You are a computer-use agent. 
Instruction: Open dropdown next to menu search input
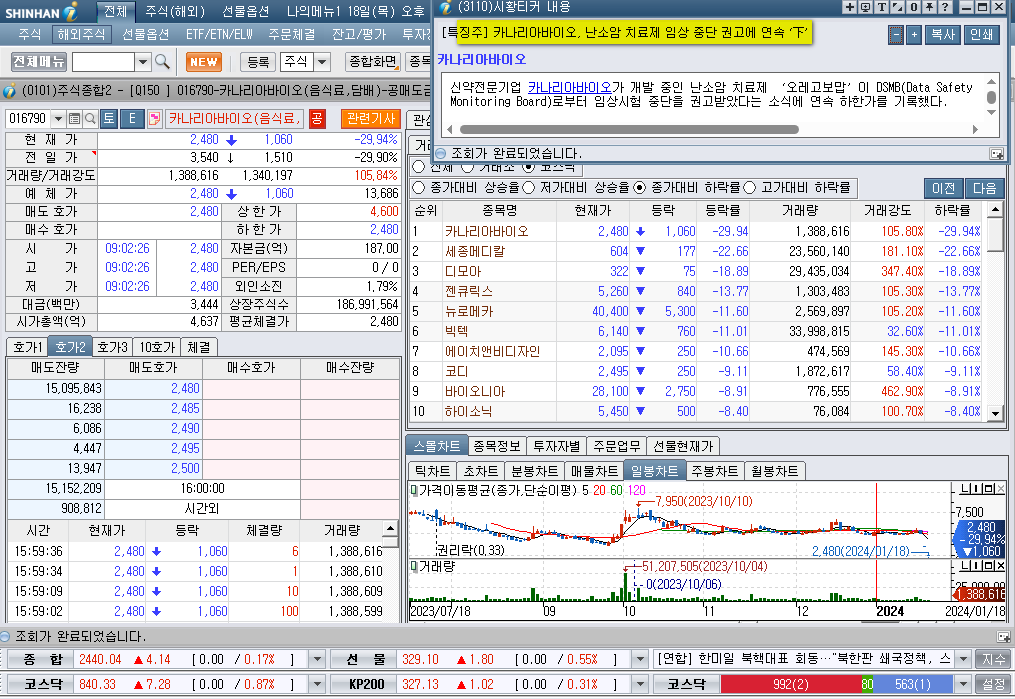[x=143, y=62]
